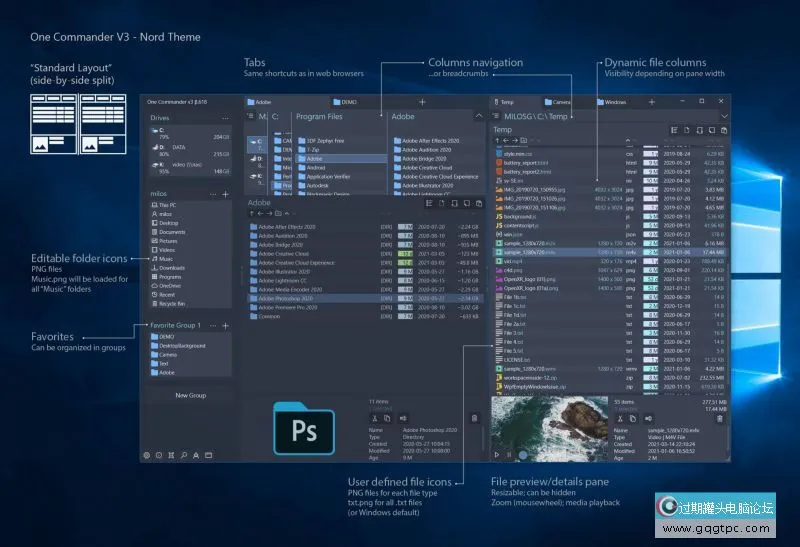Click the New Group button
Viewport: 800px width, 547px height.
[x=190, y=395]
